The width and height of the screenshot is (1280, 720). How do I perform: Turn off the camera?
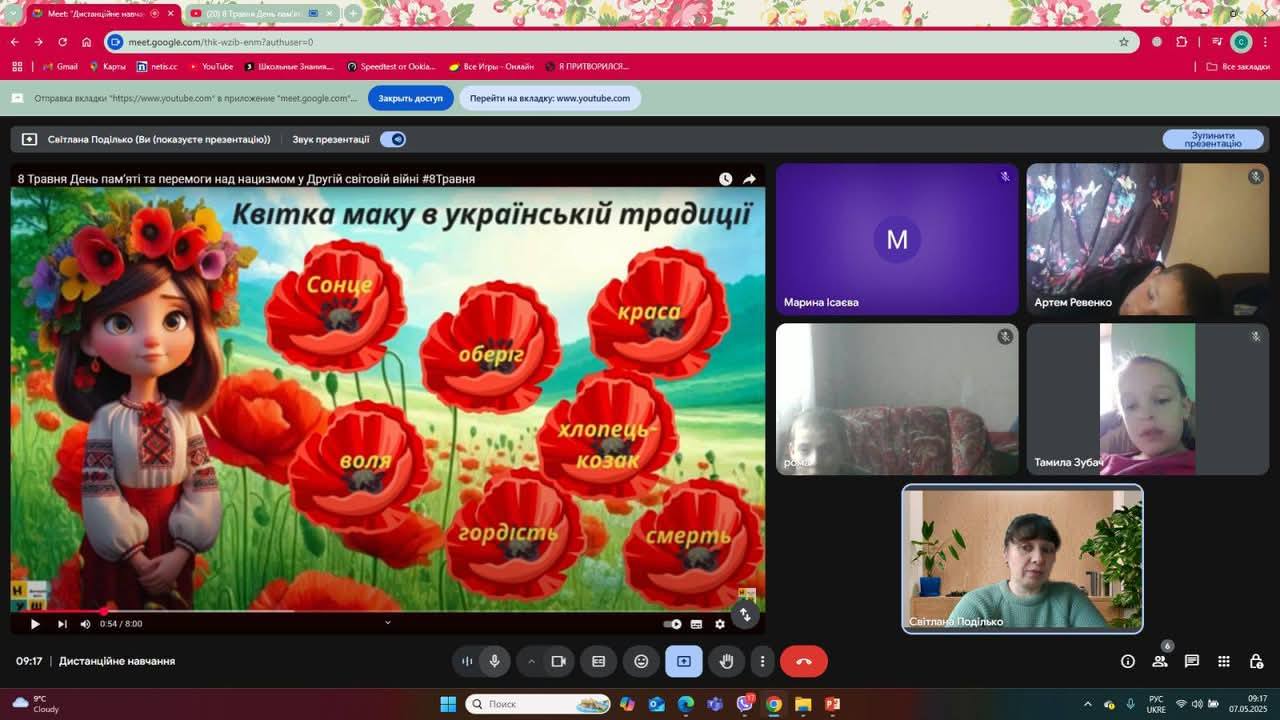(x=559, y=661)
